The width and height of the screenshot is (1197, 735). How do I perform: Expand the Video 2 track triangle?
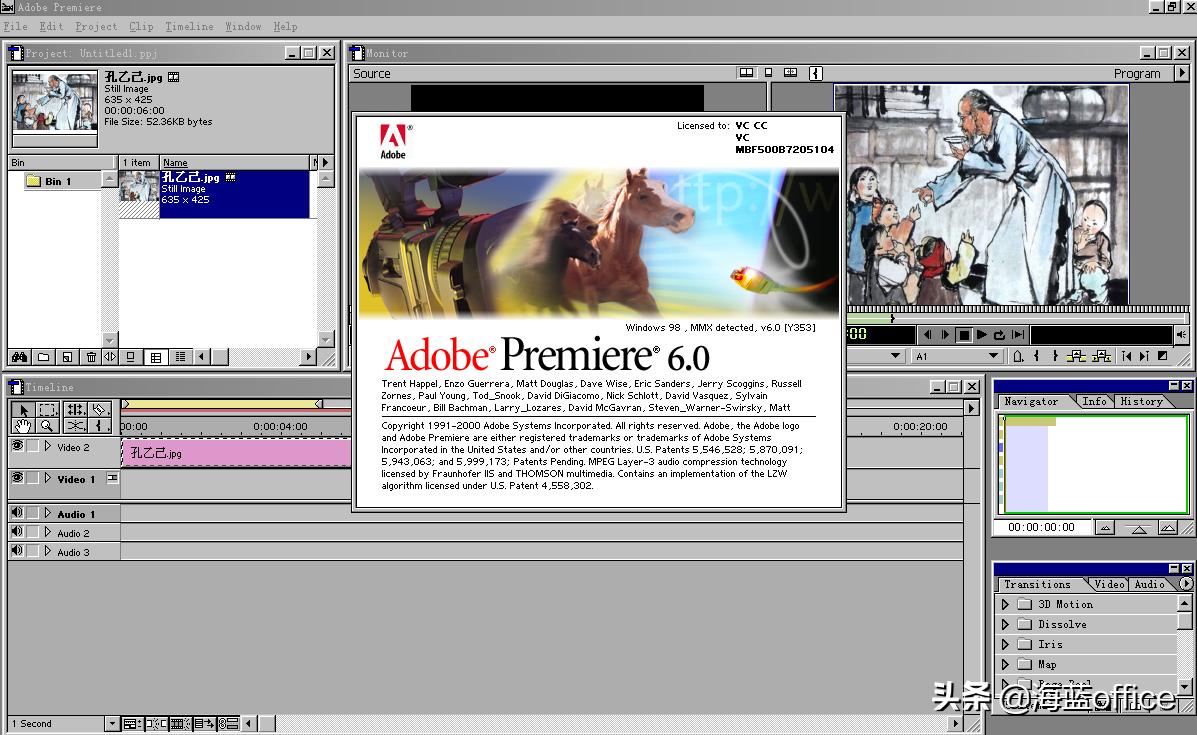(47, 447)
